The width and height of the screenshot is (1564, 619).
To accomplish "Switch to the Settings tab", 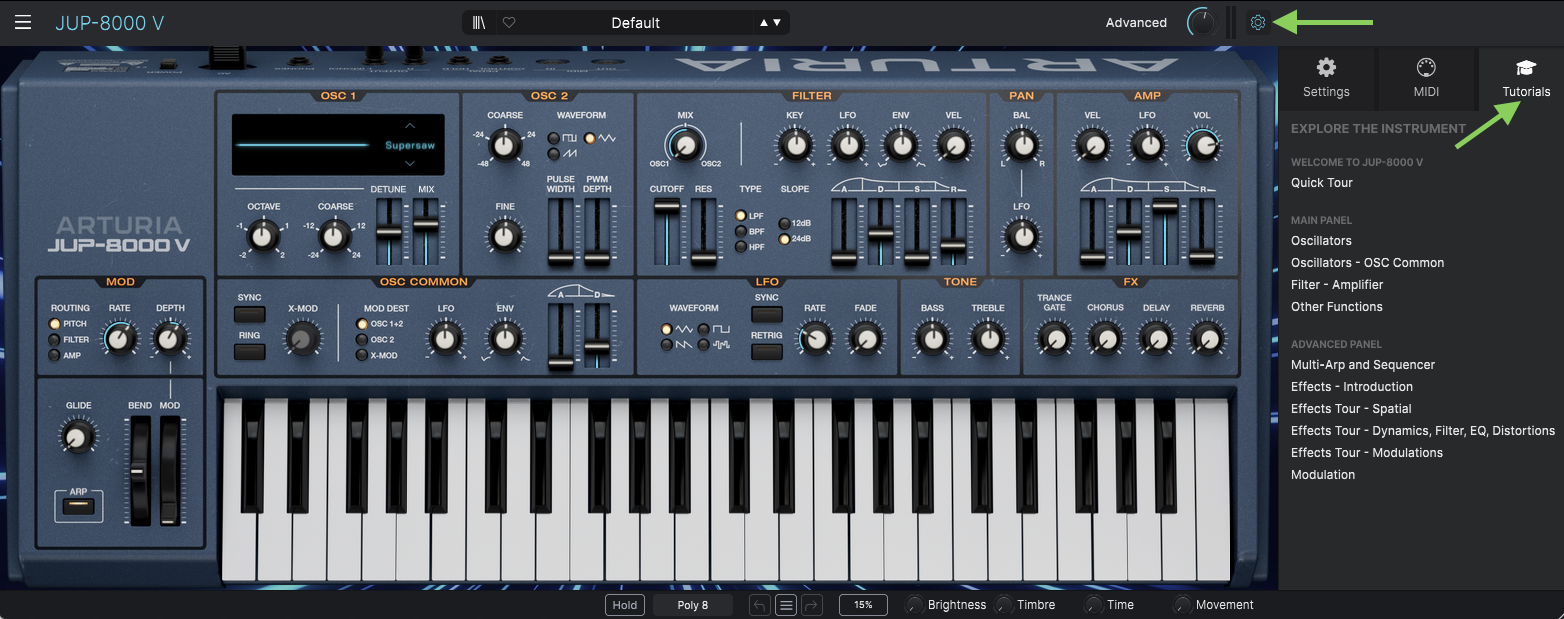I will (x=1326, y=78).
